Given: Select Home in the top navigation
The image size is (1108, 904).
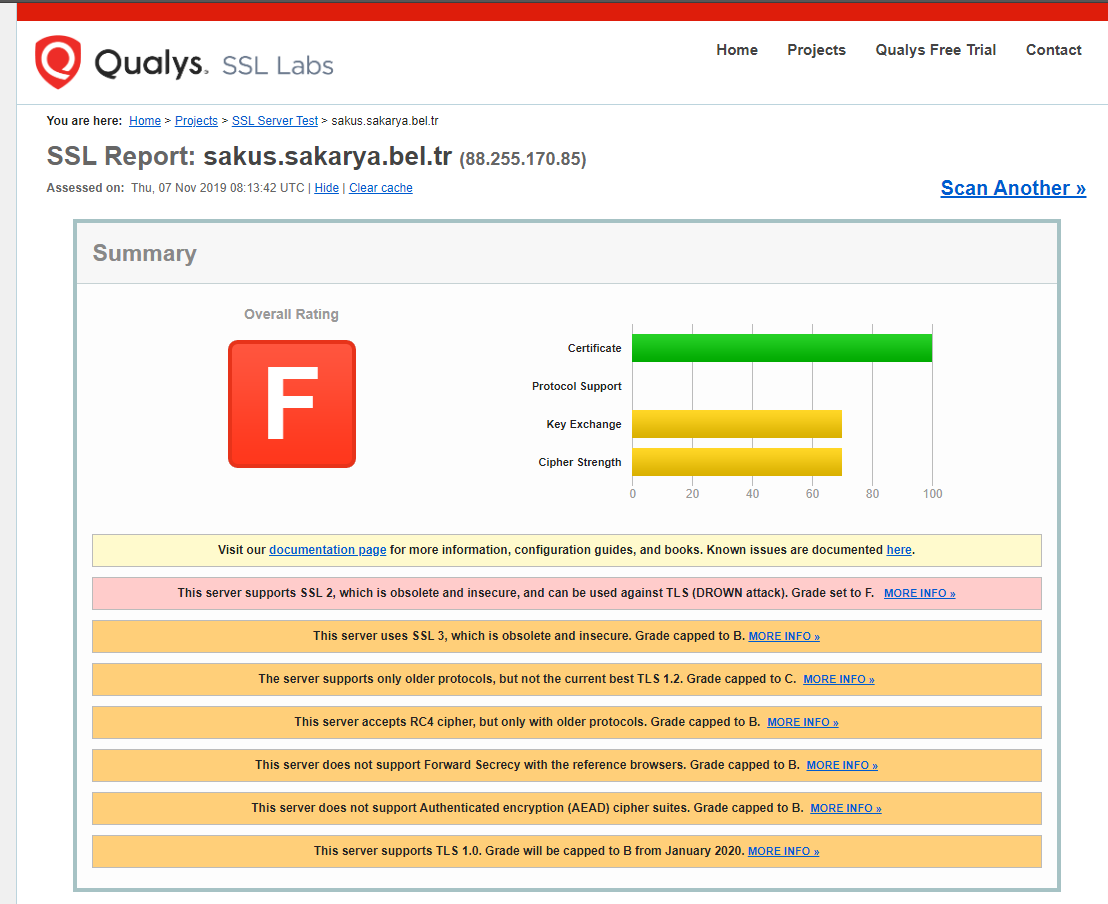Looking at the screenshot, I should (737, 49).
